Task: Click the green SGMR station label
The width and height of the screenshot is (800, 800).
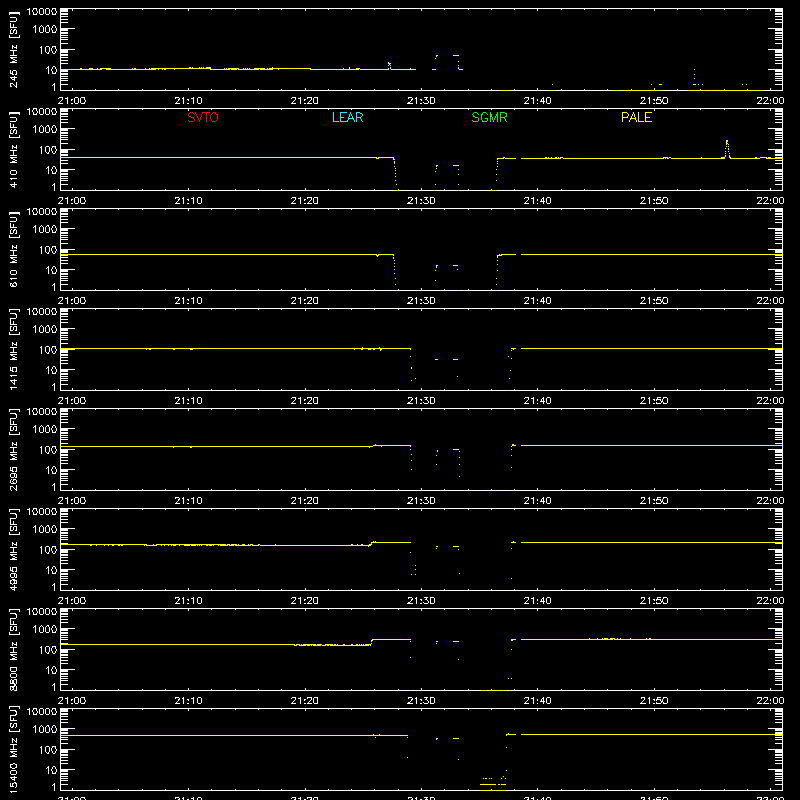Action: [489, 117]
